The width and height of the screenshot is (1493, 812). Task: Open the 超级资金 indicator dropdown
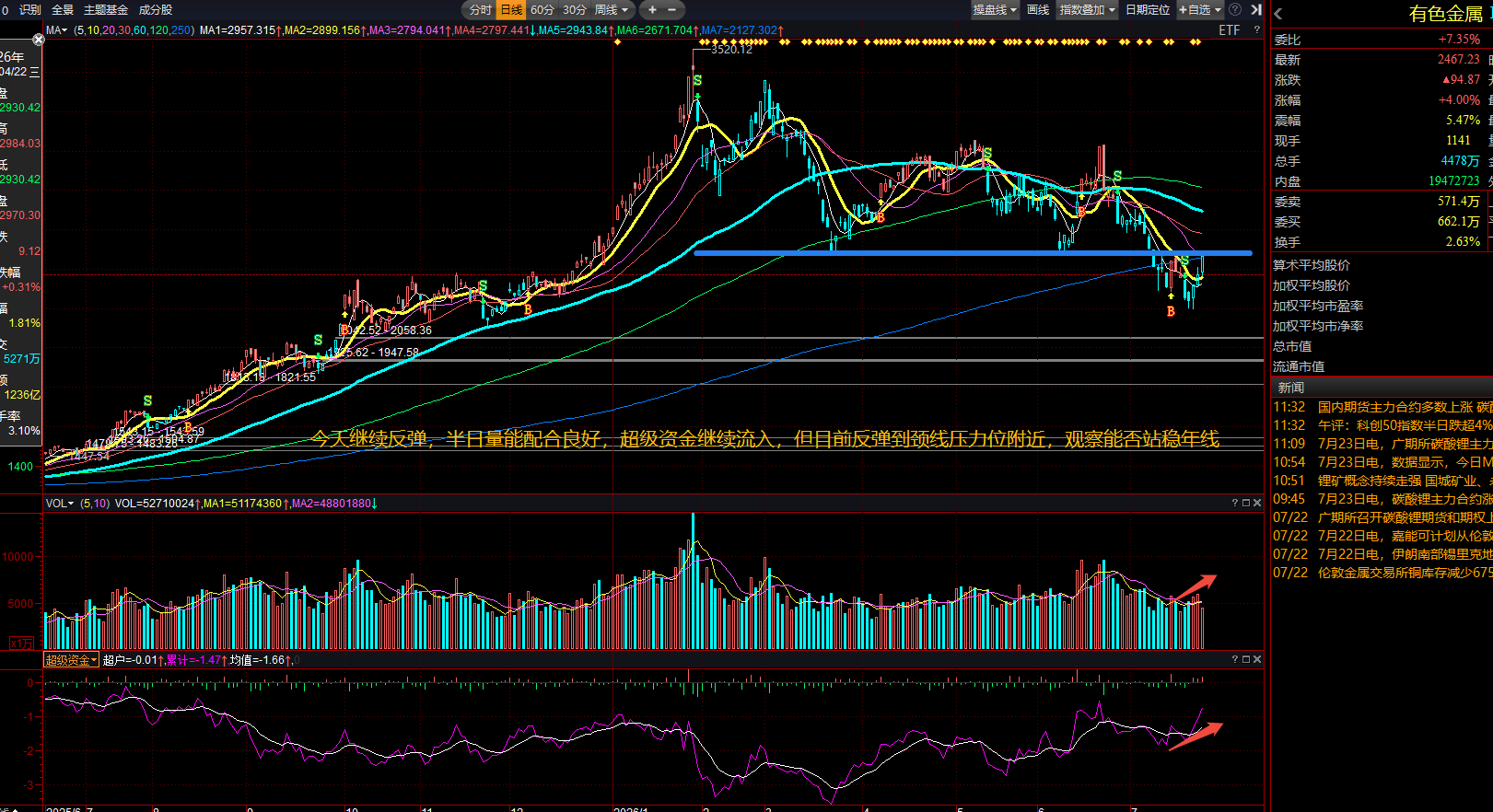[x=71, y=659]
